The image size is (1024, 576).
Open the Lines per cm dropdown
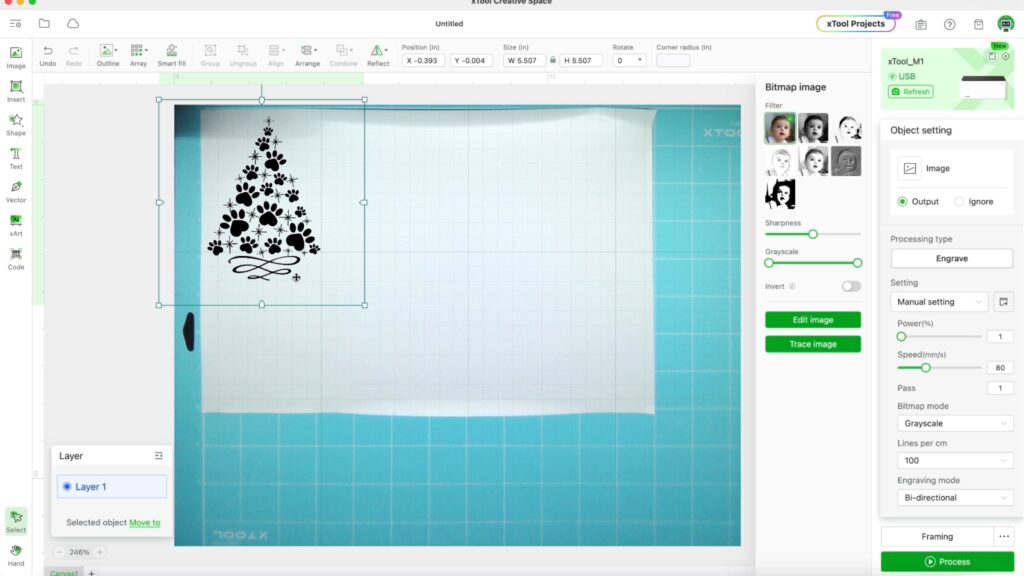coord(955,460)
